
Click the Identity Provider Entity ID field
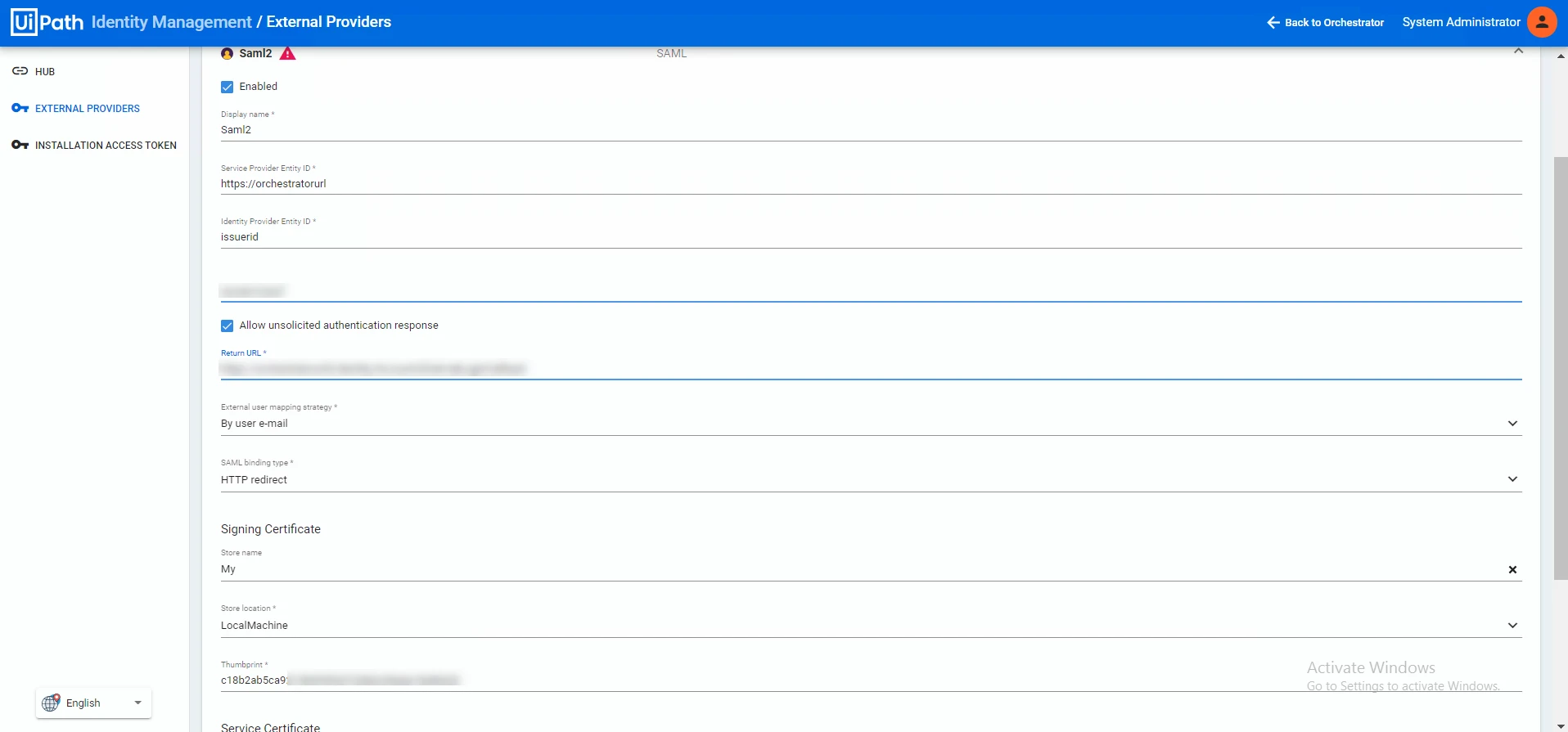(x=871, y=237)
